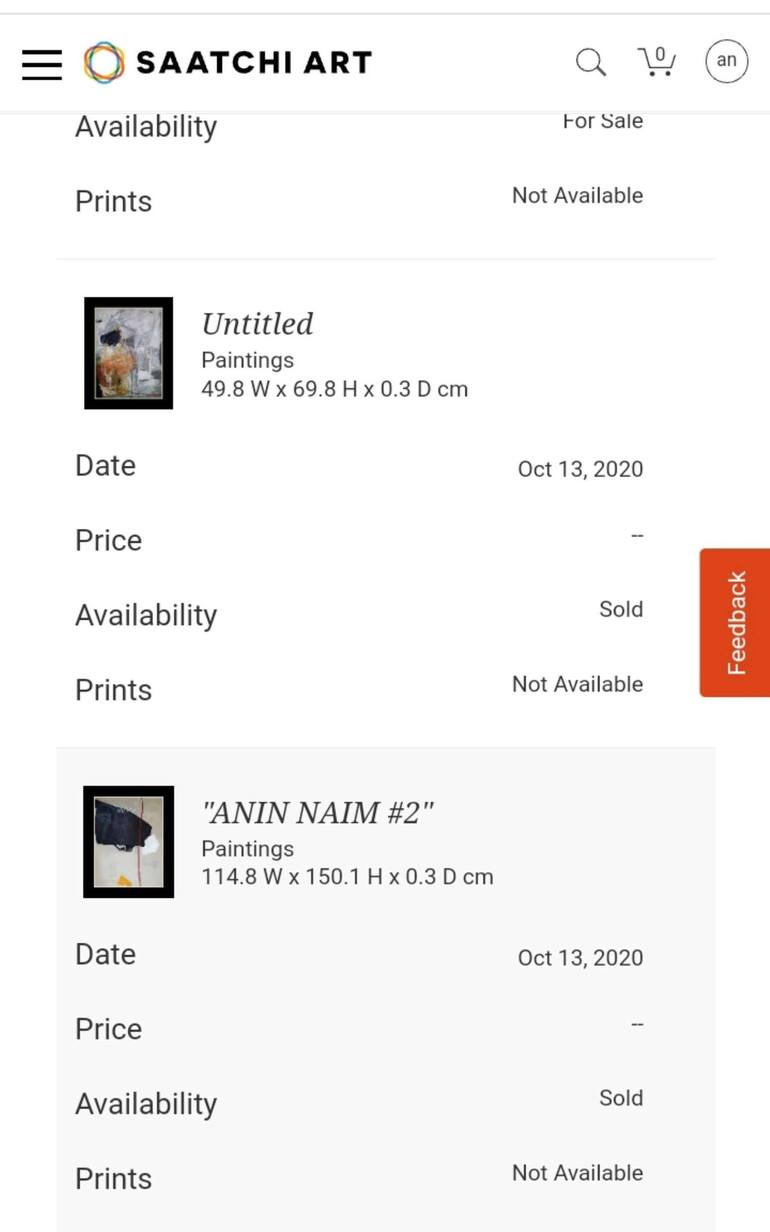Open the 'an' account avatar
770x1232 pixels.
click(x=727, y=61)
